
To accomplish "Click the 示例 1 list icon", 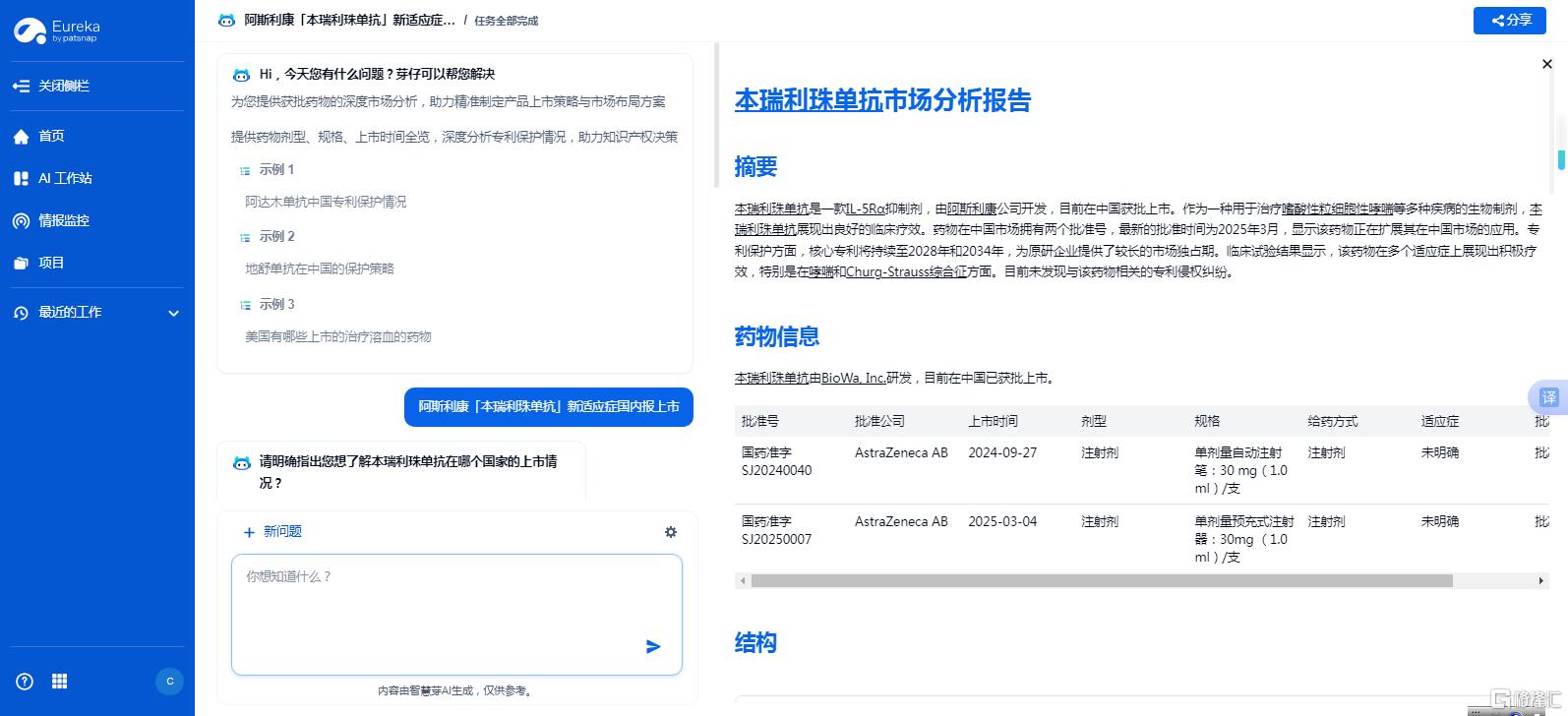I will tap(245, 170).
